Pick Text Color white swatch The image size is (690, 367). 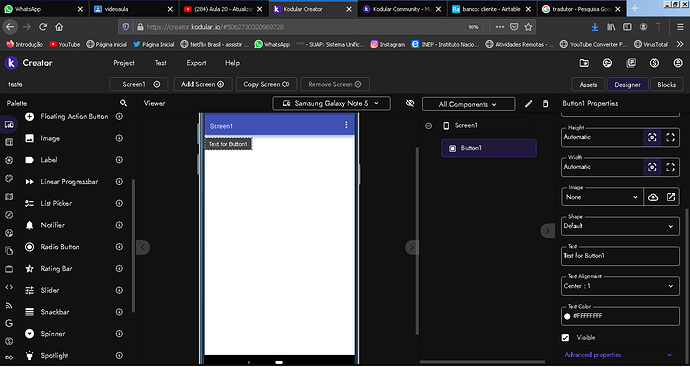pyautogui.click(x=567, y=316)
